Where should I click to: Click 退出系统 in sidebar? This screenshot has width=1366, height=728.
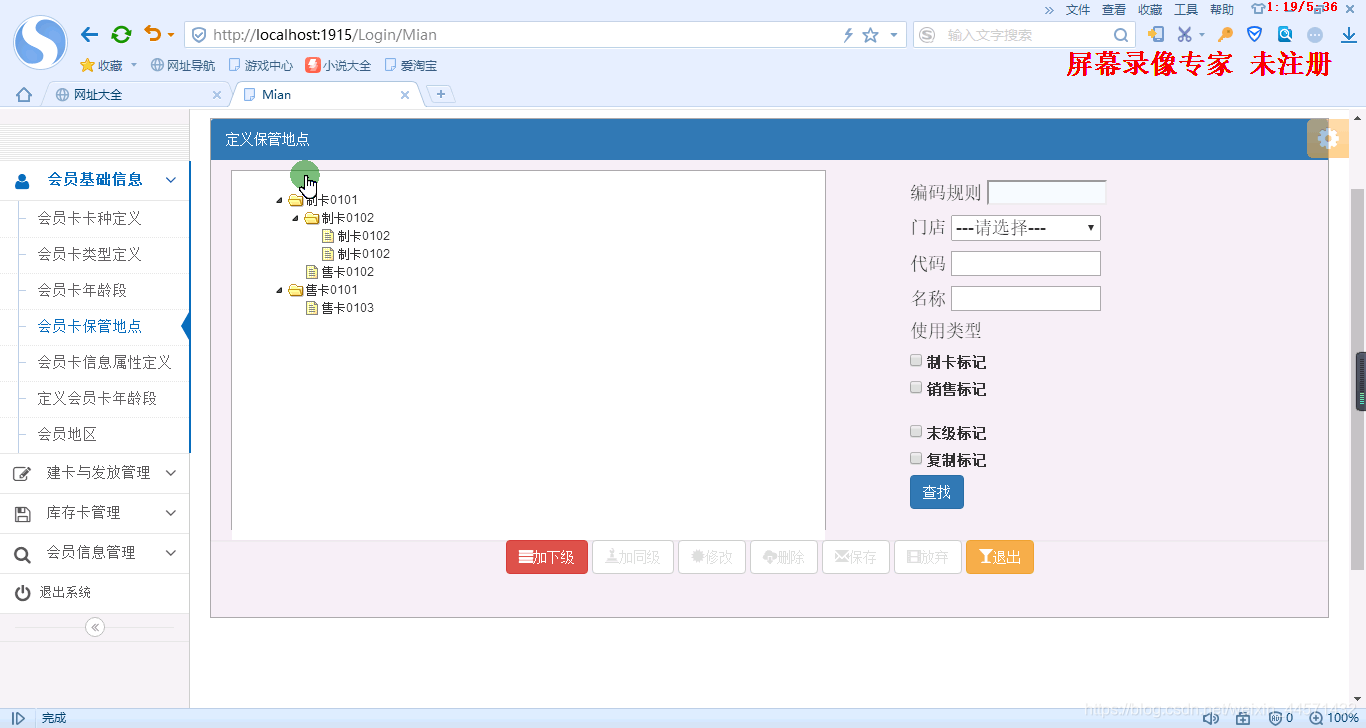click(x=65, y=592)
